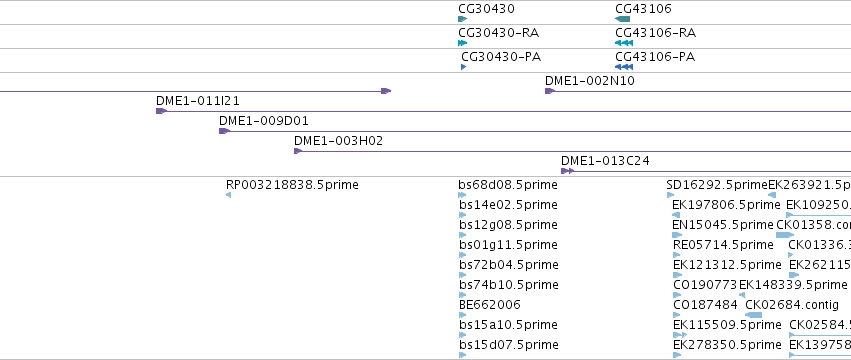Select the SD16292.5prime feature arrow
The width and height of the screenshot is (851, 360).
click(671, 195)
